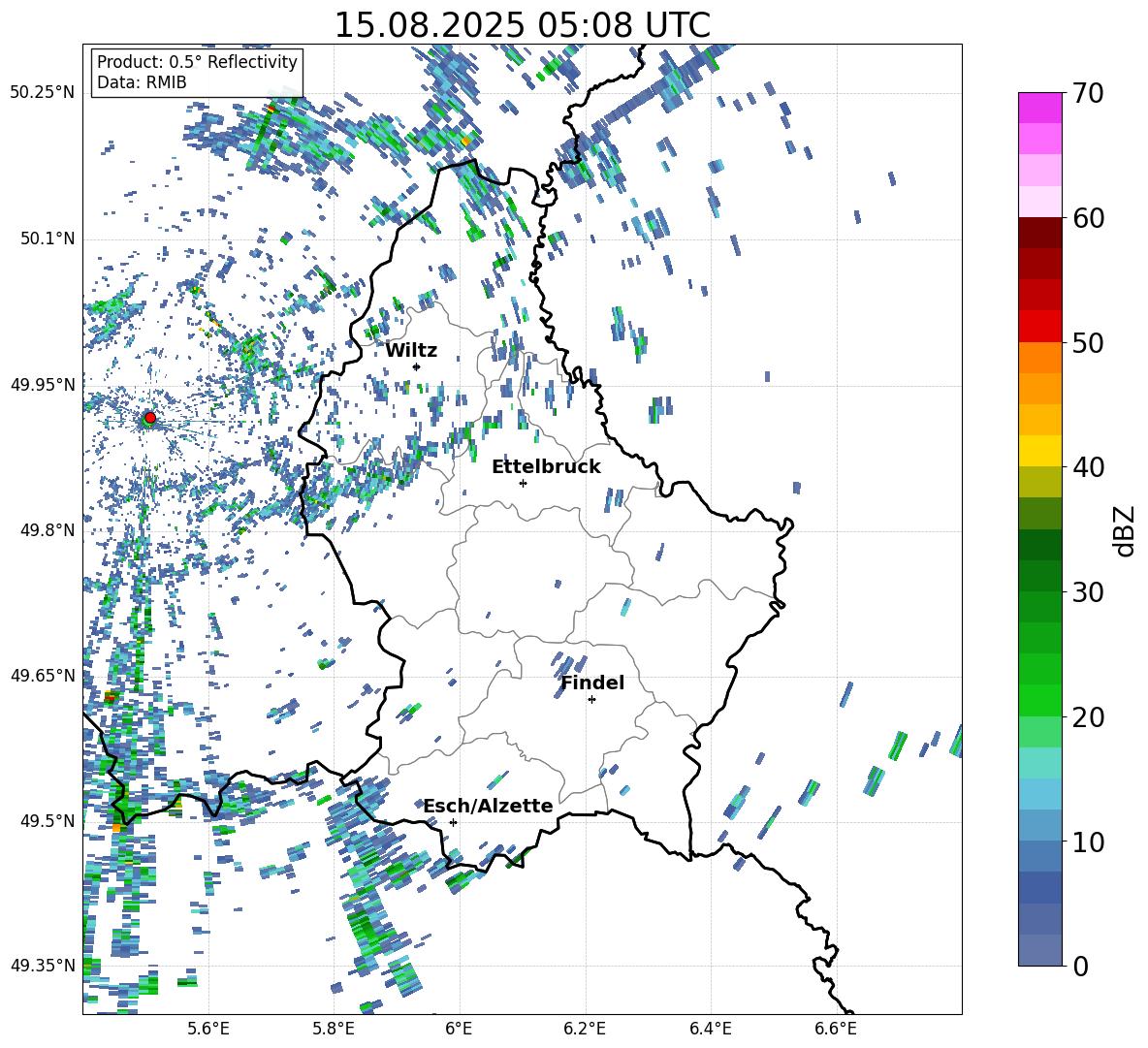1148x1048 pixels.
Task: Click the 50.1°N latitude label
Action: 48,238
